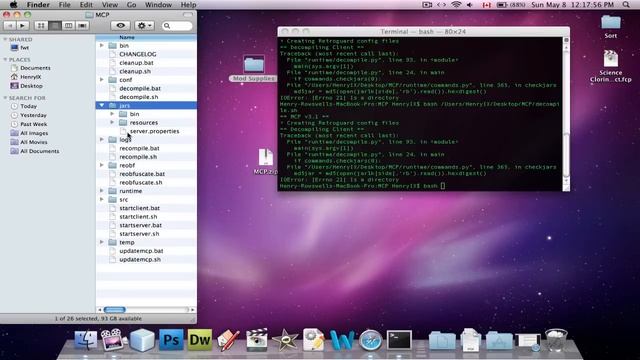
Task: Expand the resources folder triangle
Action: tap(112, 122)
